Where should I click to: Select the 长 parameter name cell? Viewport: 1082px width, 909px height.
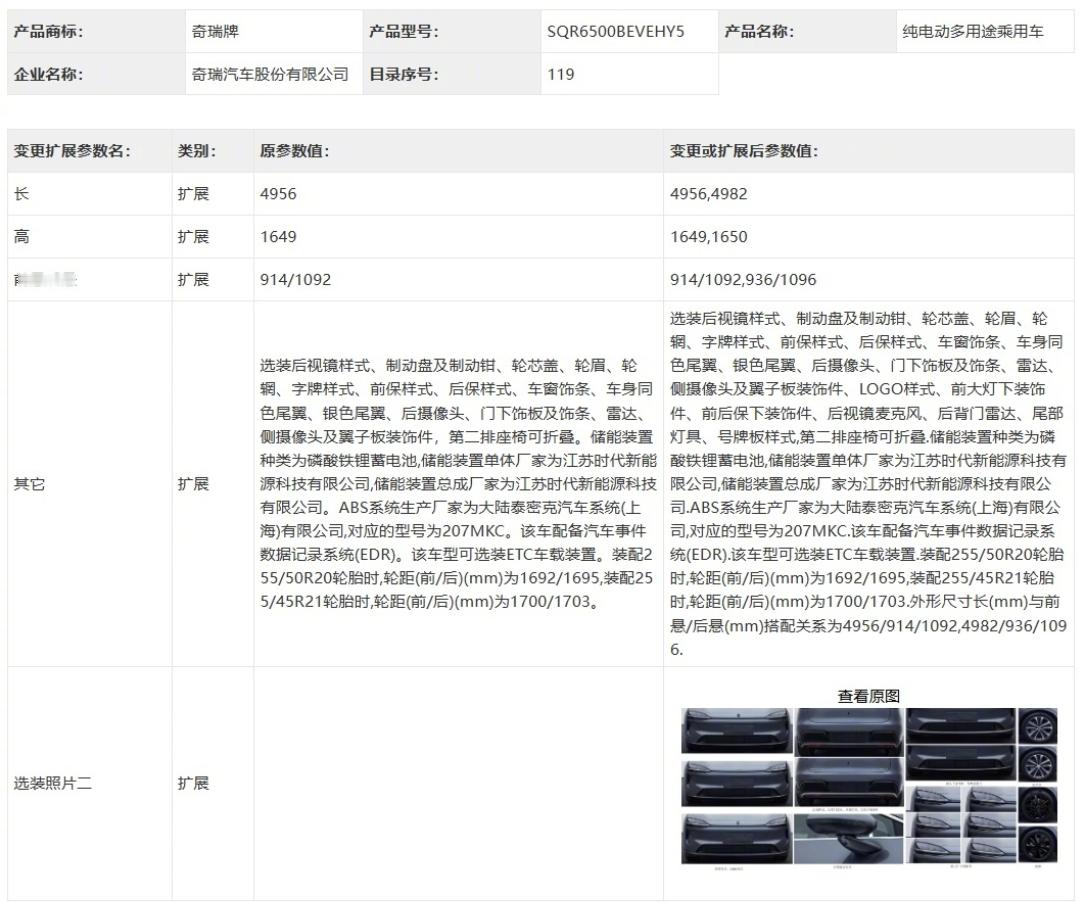[90, 194]
